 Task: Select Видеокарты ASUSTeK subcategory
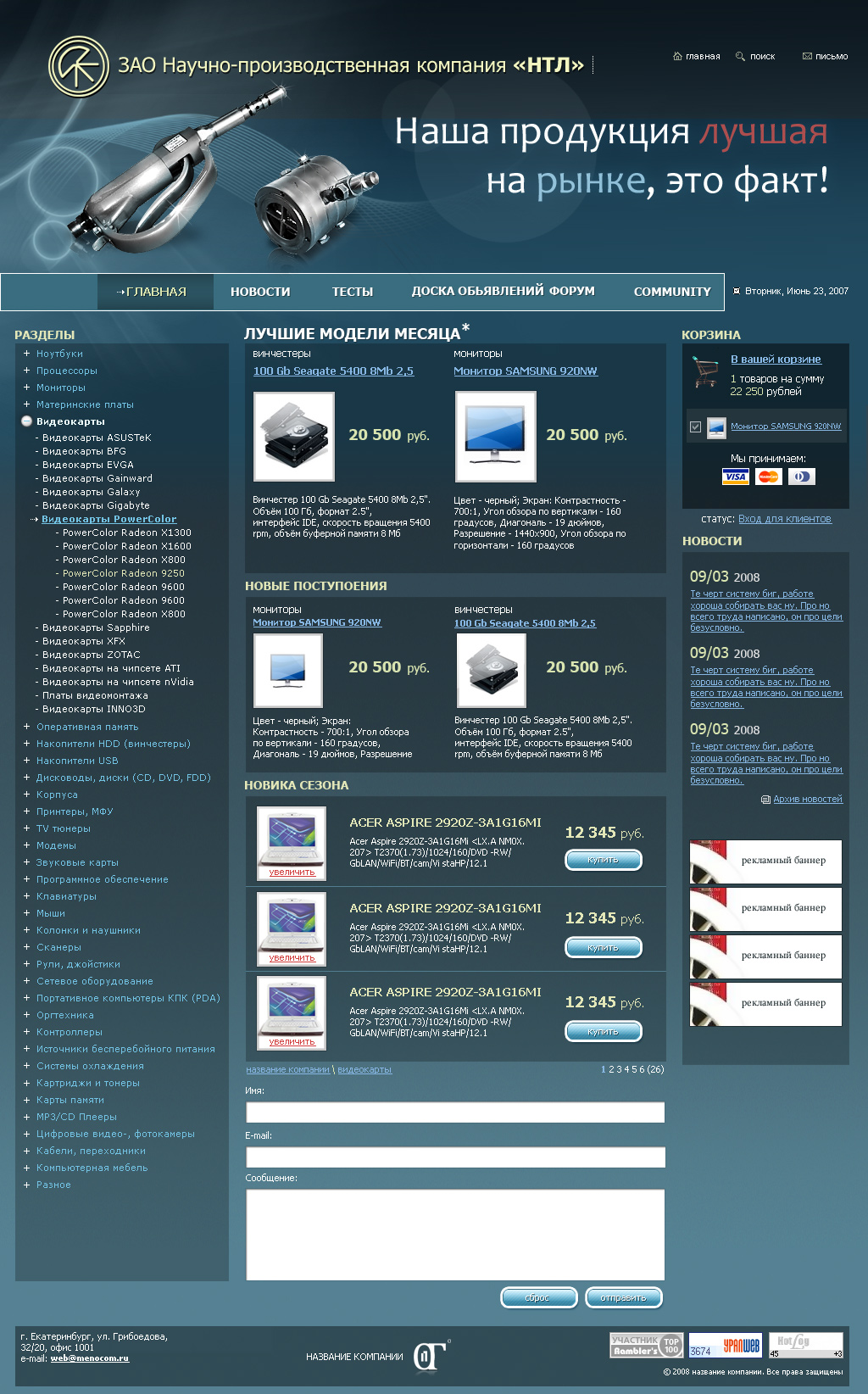(x=97, y=438)
